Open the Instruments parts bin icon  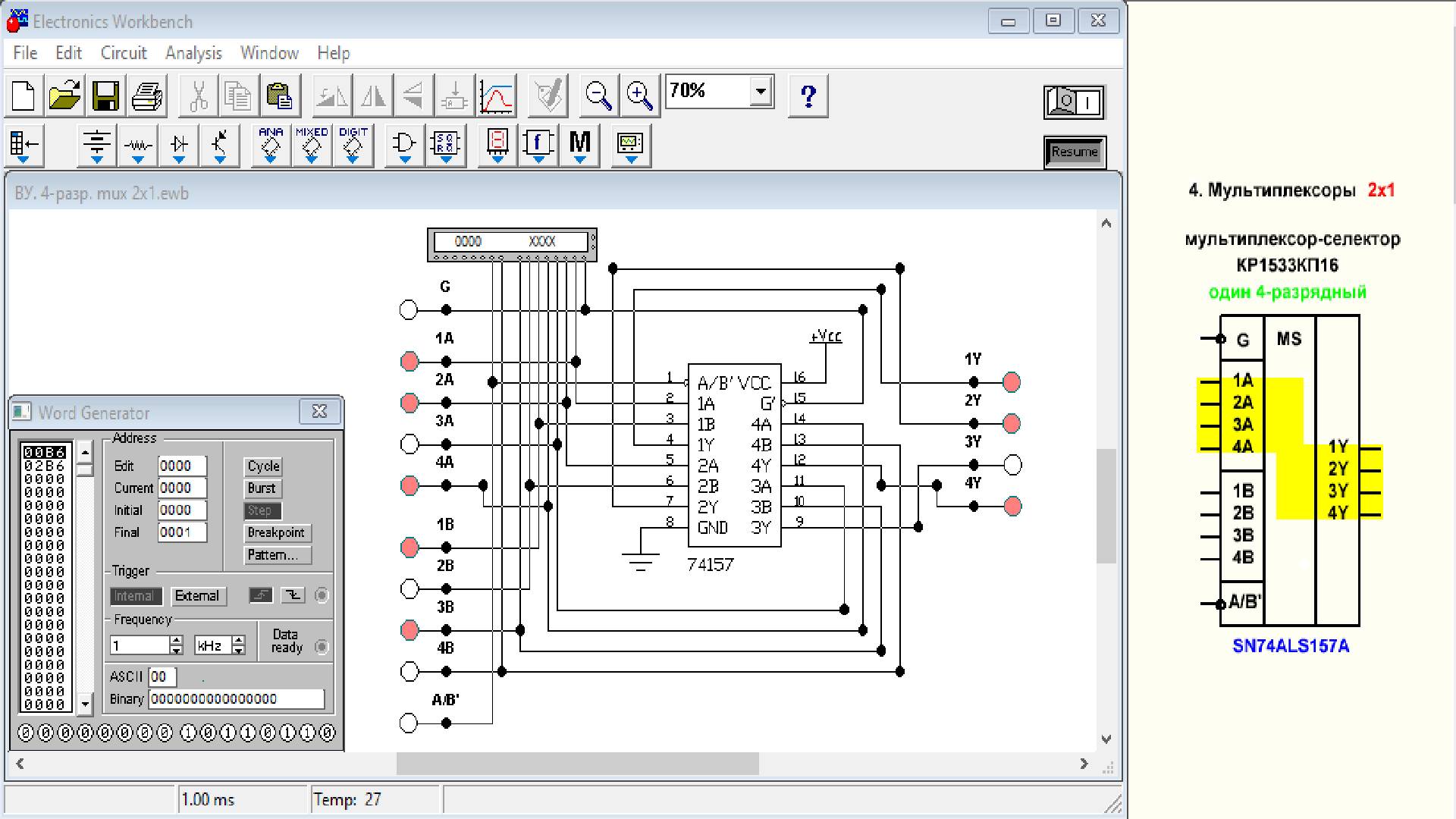[x=630, y=144]
